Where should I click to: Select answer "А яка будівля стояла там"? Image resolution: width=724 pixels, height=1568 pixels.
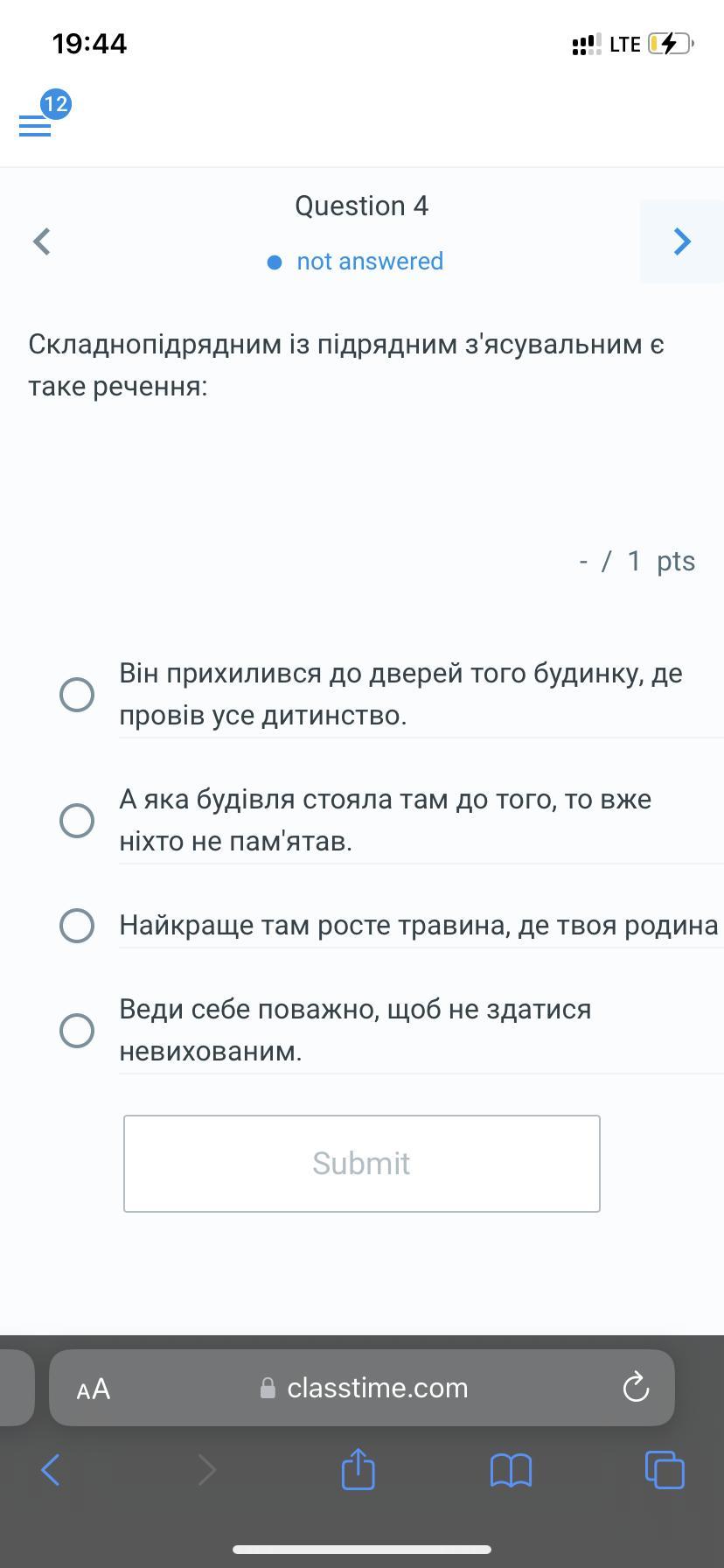coord(77,821)
